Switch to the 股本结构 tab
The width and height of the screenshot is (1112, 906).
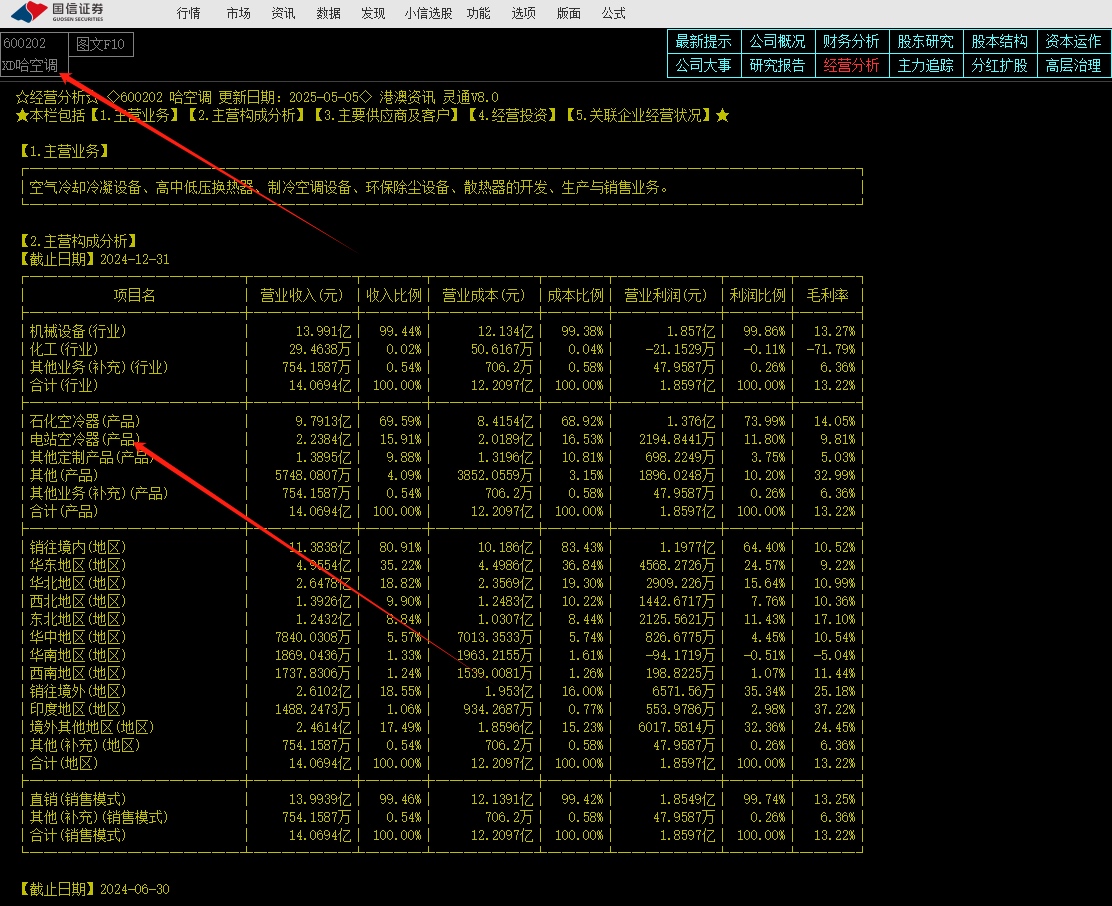999,41
